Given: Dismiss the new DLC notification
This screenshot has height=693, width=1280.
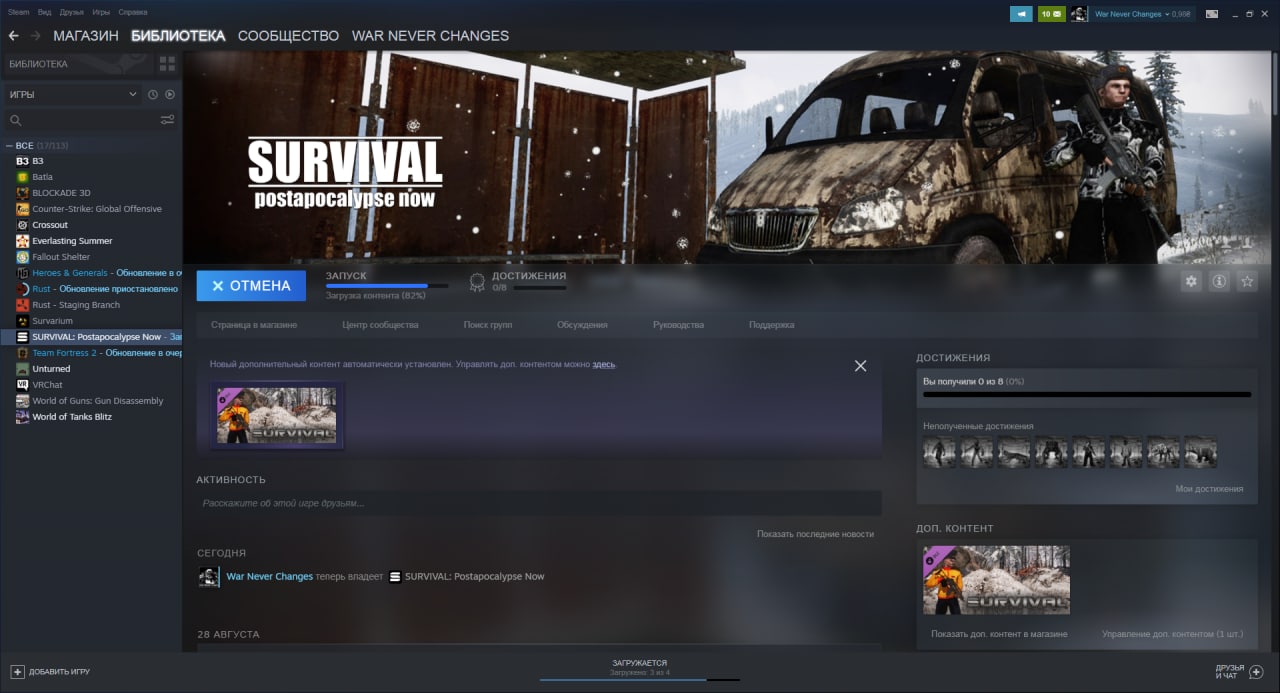Looking at the screenshot, I should coord(860,366).
